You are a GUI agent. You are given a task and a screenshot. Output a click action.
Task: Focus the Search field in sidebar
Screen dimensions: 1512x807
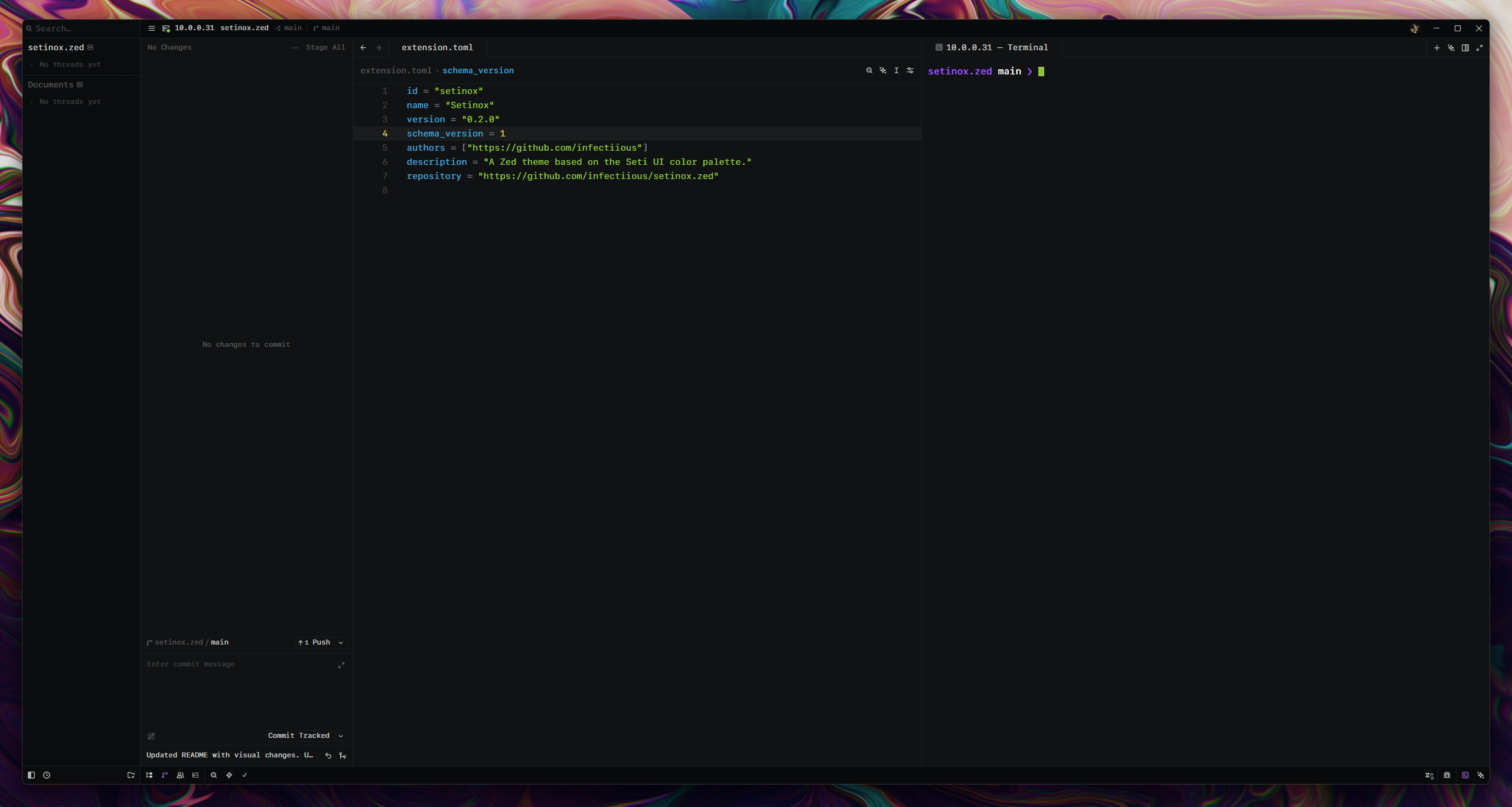coord(83,28)
